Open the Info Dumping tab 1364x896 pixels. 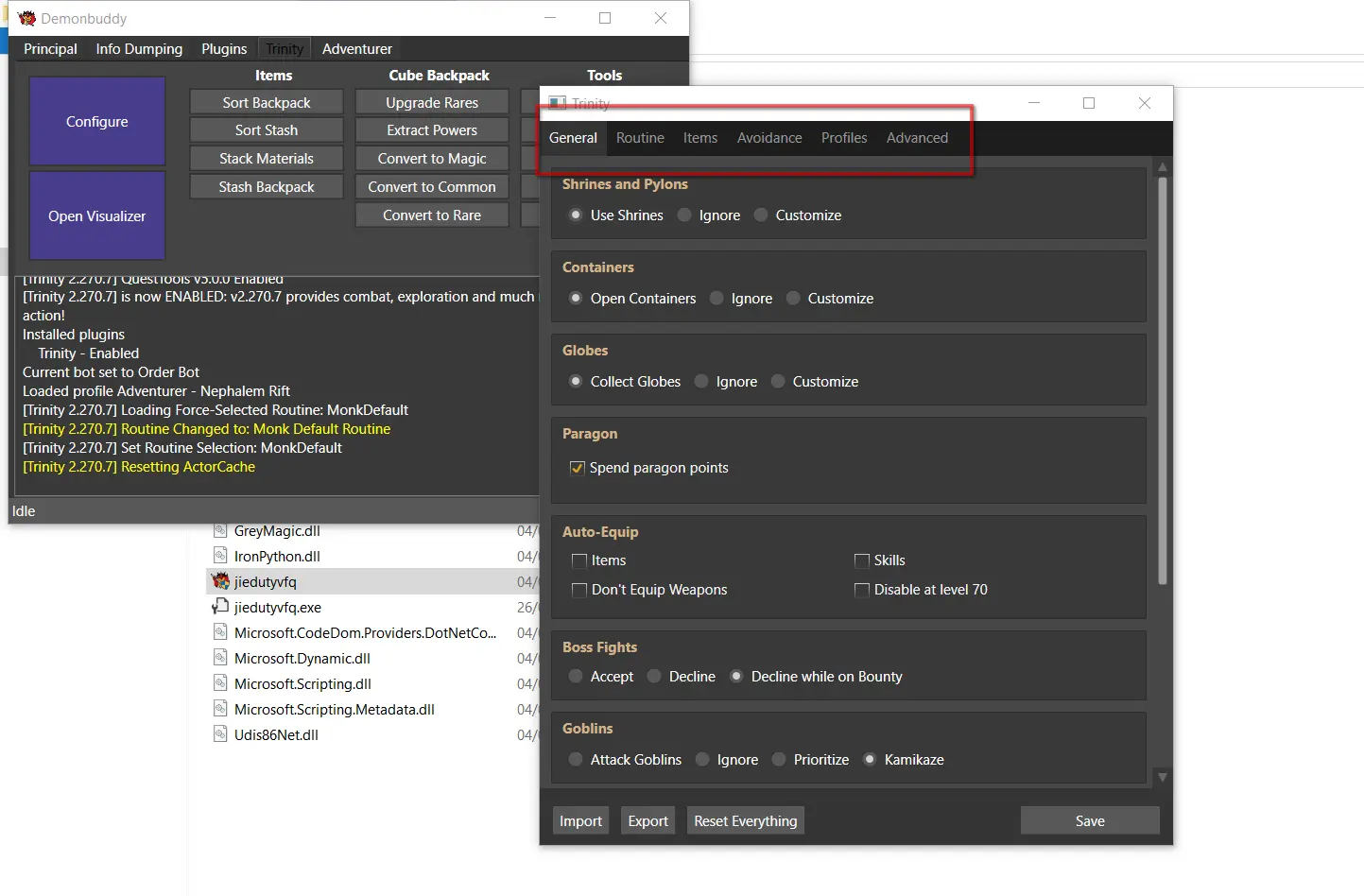[139, 49]
